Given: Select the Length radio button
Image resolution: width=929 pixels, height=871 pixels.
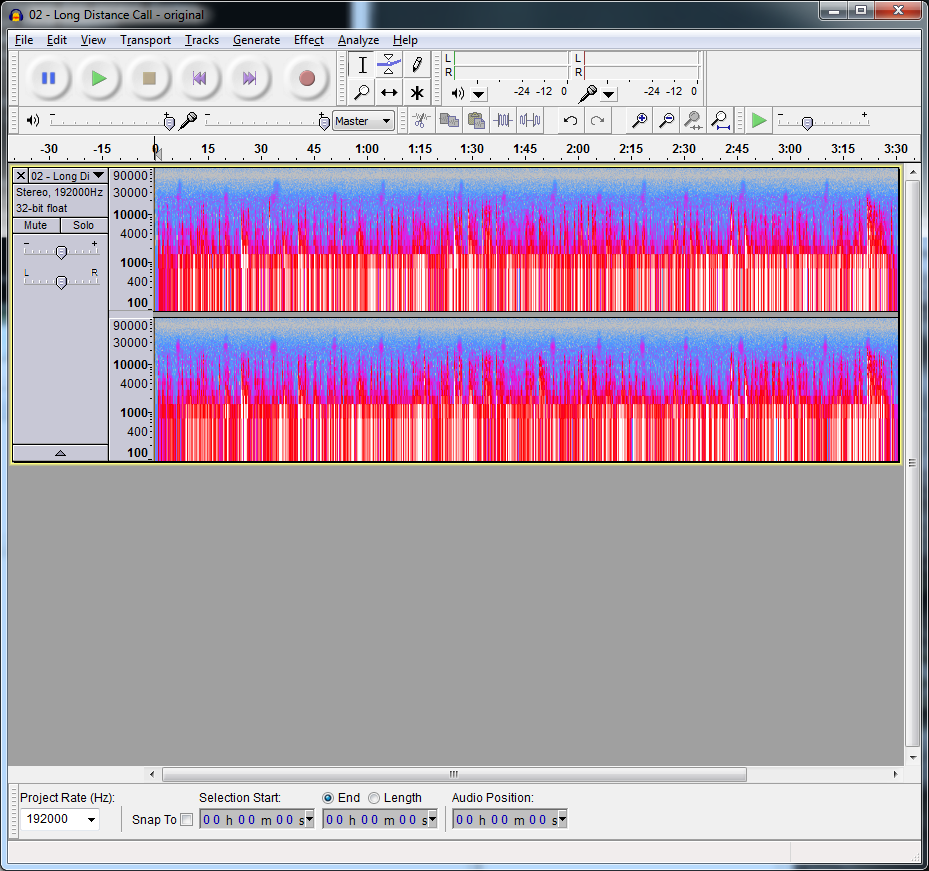Looking at the screenshot, I should pos(374,798).
